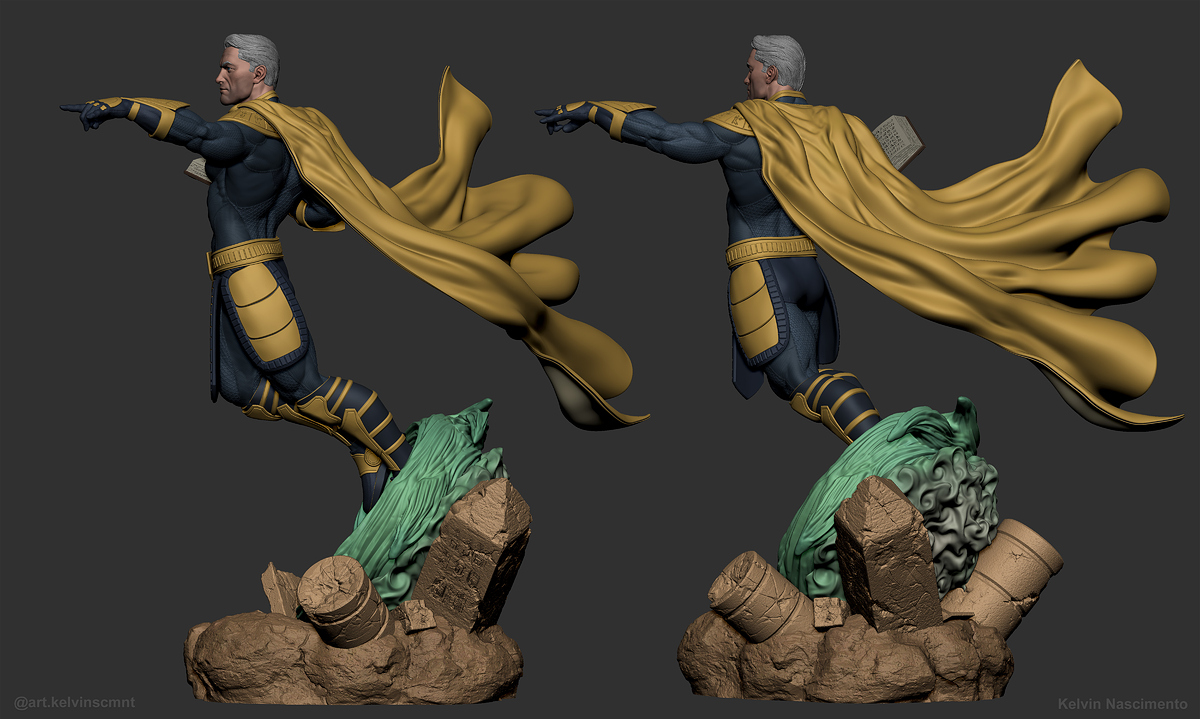The width and height of the screenshot is (1200, 719).
Task: Click the @art.kelvinscmnt handle text
Action: coord(75,702)
